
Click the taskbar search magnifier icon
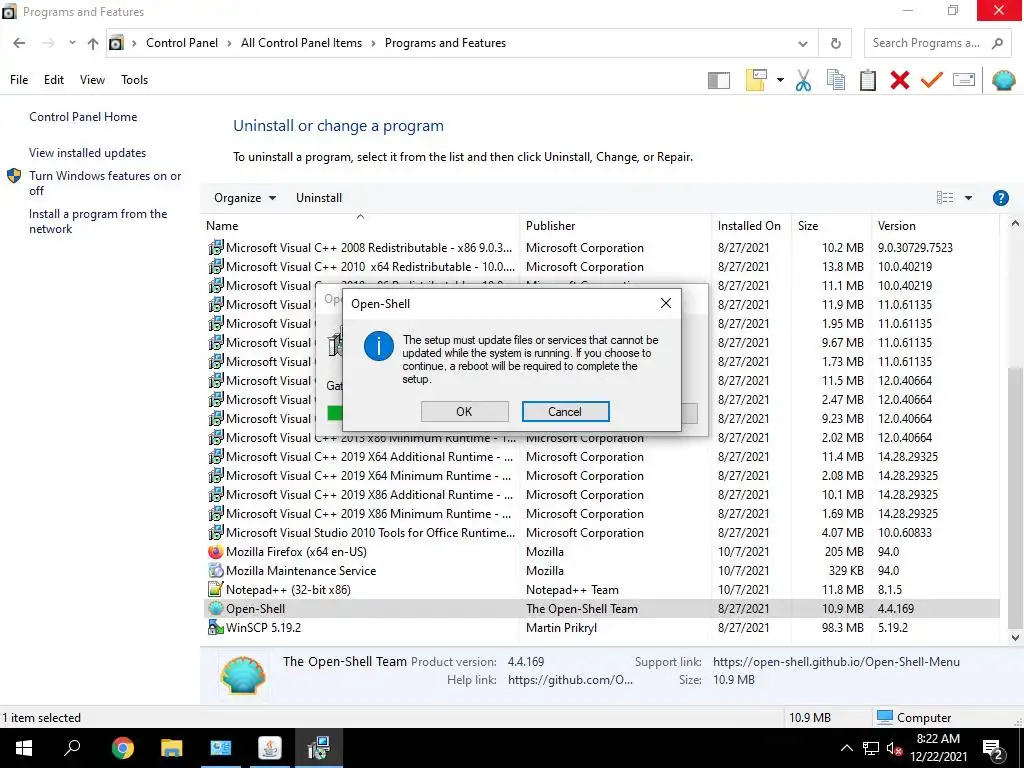pyautogui.click(x=72, y=748)
